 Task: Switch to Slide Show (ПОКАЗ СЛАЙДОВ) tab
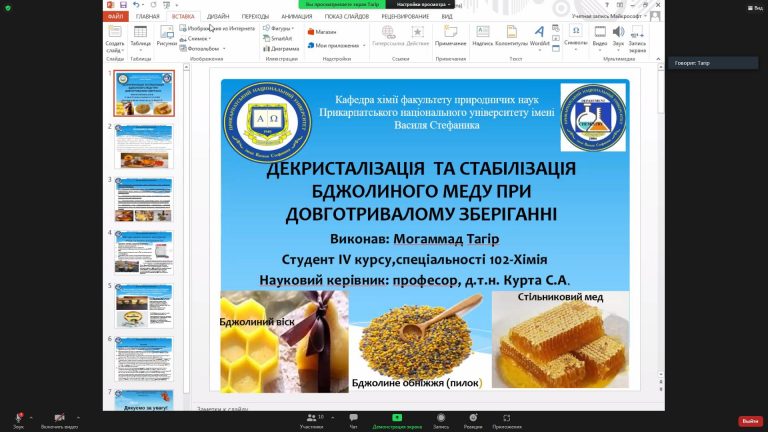346,16
